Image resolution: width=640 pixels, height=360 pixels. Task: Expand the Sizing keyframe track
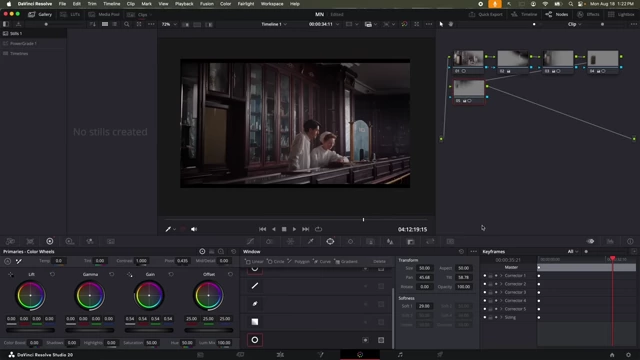tap(501, 317)
